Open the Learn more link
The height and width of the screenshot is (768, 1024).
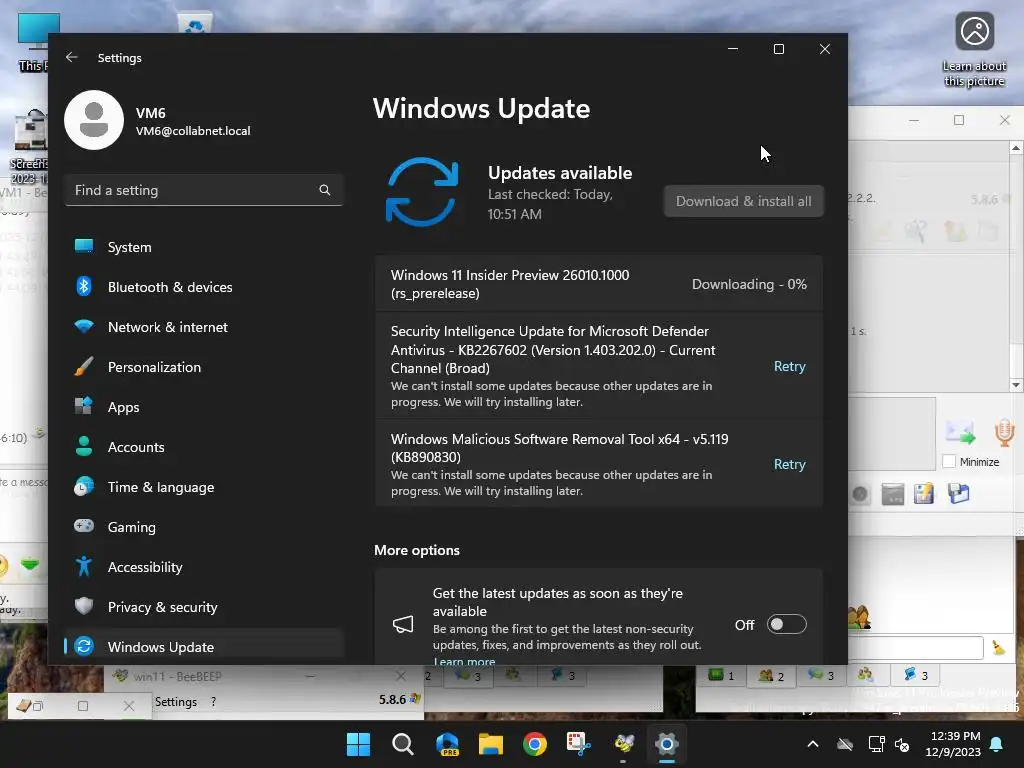pyautogui.click(x=464, y=662)
